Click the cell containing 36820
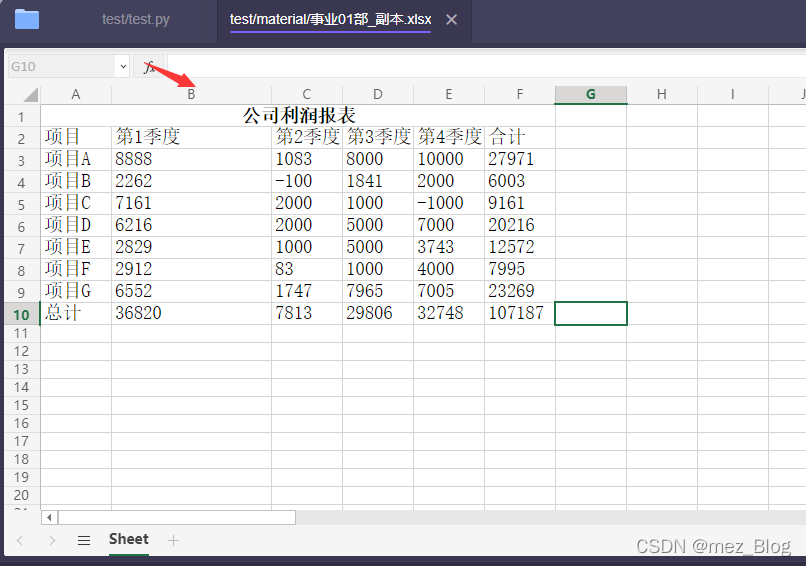Viewport: 806px width, 566px height. pyautogui.click(x=191, y=314)
